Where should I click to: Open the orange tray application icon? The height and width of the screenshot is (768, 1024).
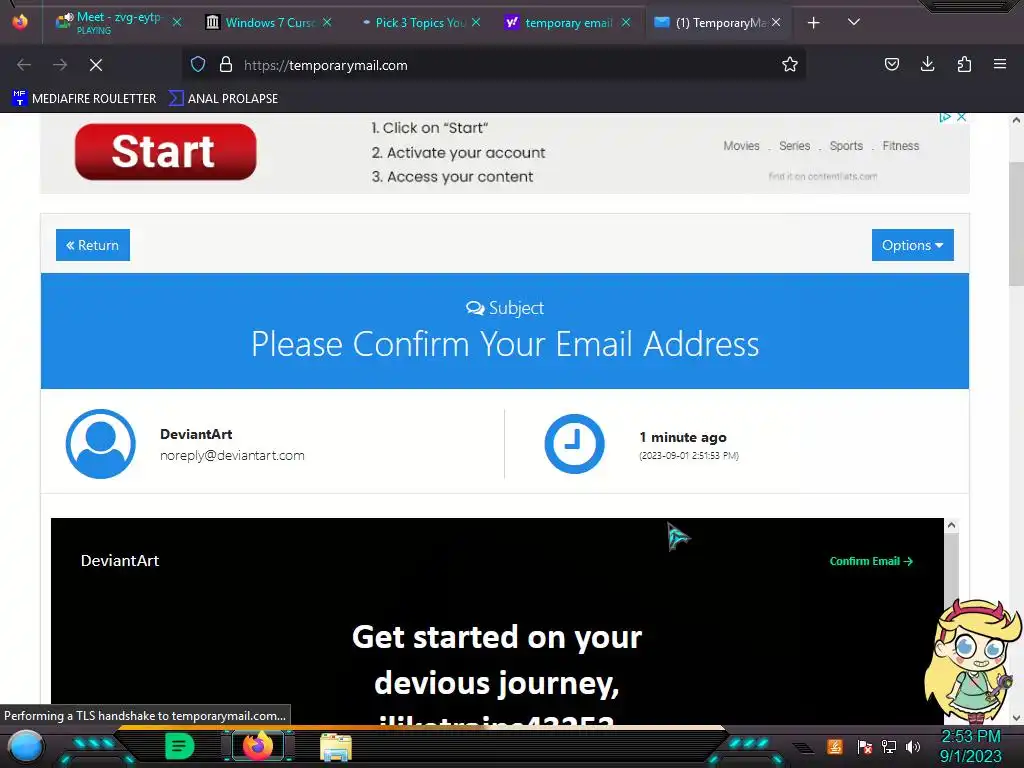pyautogui.click(x=835, y=746)
